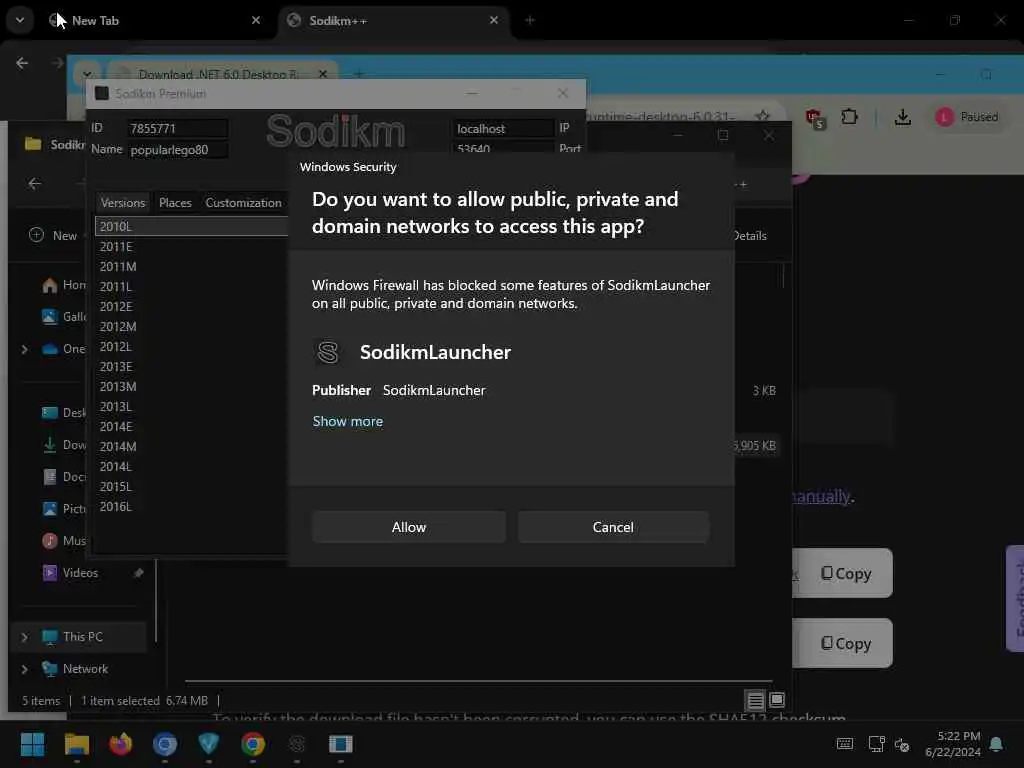Open File Explorer from taskbar
The image size is (1024, 768).
pos(76,744)
